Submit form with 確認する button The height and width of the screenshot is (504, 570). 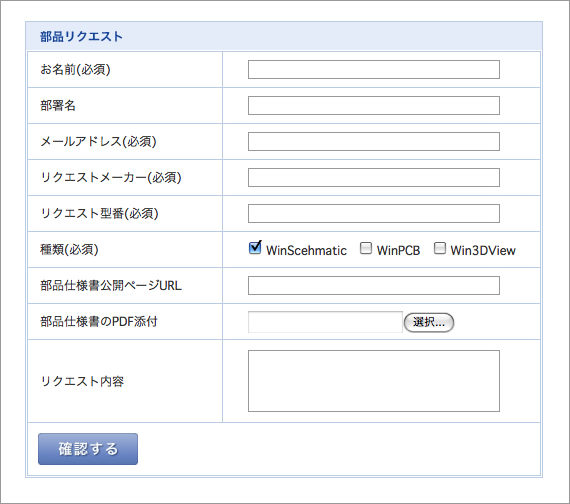88,449
